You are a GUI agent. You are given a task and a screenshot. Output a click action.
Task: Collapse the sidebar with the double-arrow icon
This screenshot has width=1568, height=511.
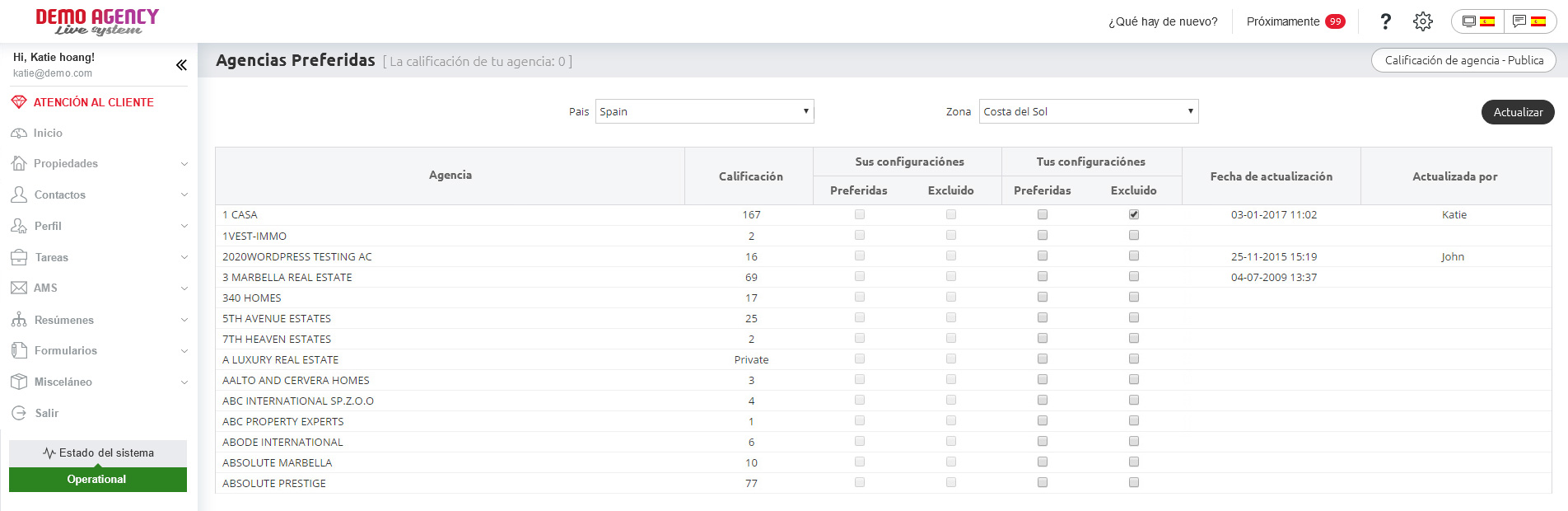(x=181, y=65)
